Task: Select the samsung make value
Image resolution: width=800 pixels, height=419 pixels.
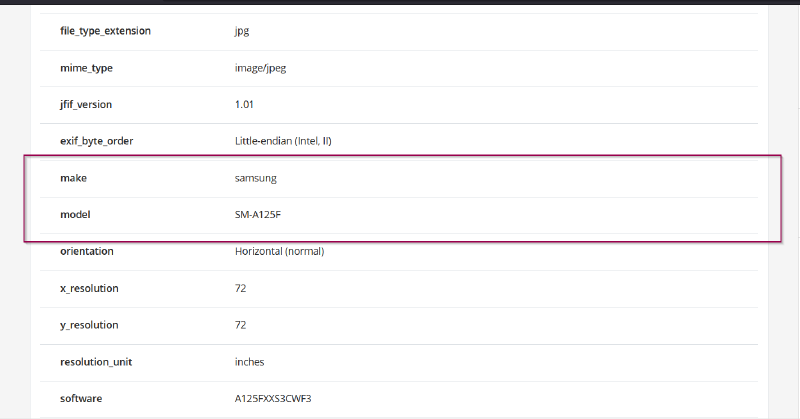Action: (255, 178)
